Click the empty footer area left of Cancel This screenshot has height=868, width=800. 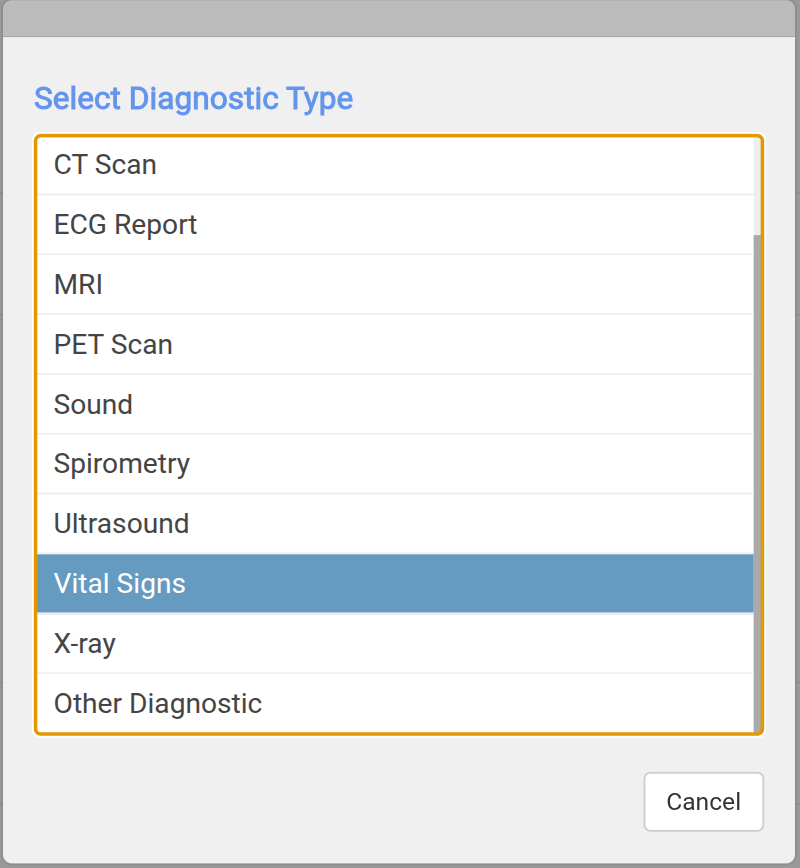point(330,802)
